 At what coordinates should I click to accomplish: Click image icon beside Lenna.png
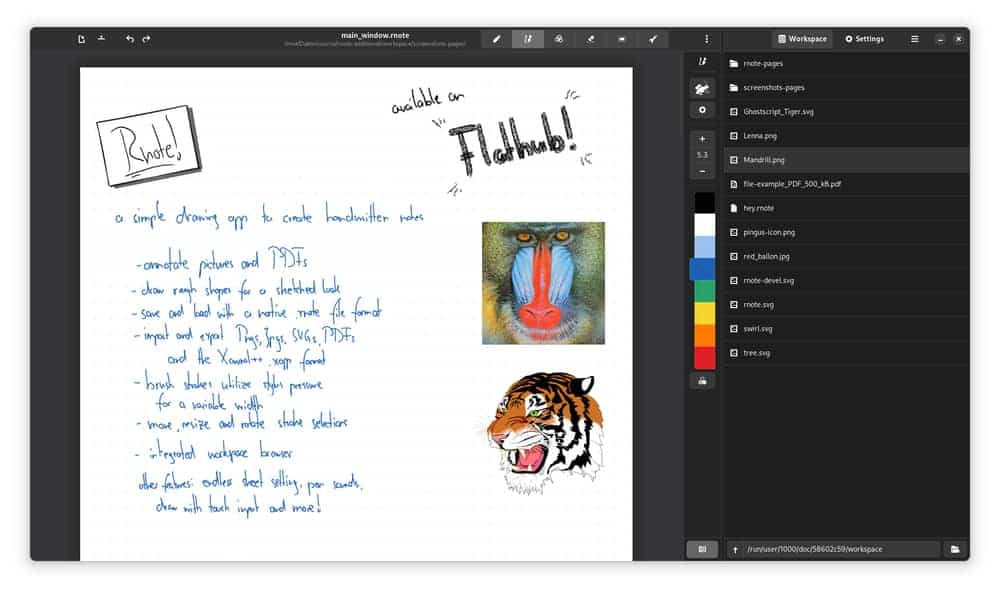tap(733, 136)
